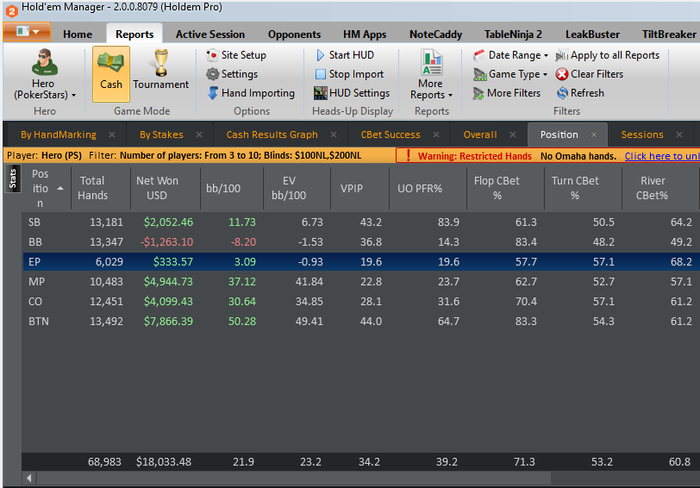Open HUD Settings
Image resolution: width=700 pixels, height=488 pixels.
pyautogui.click(x=352, y=93)
